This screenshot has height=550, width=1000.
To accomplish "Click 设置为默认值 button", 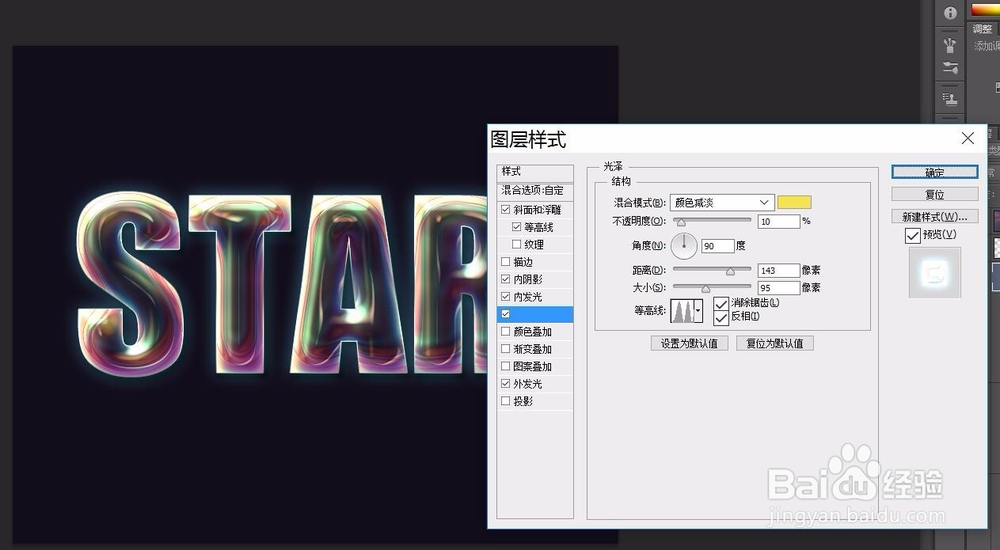I will click(x=689, y=343).
